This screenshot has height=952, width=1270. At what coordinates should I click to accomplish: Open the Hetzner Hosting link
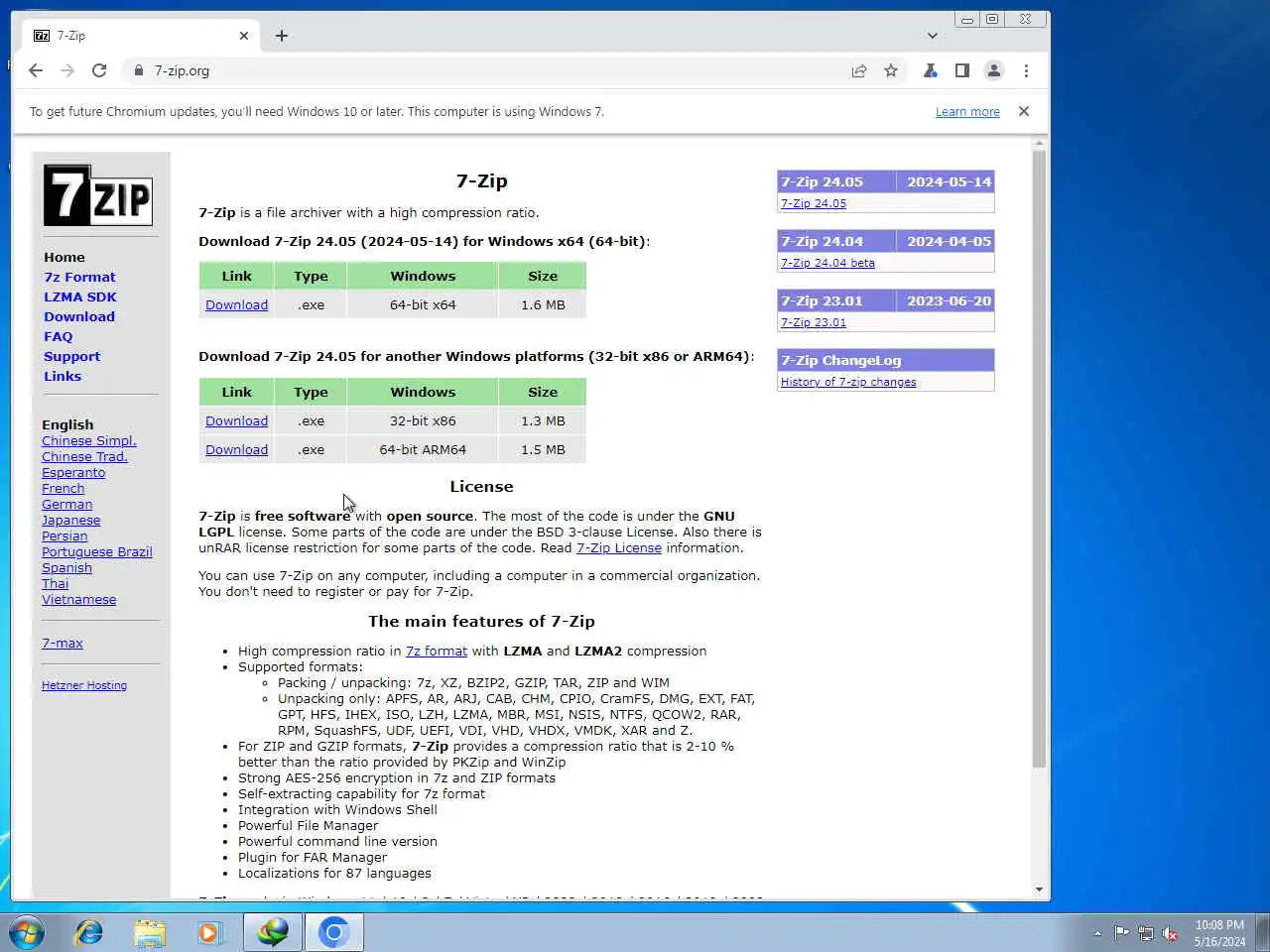(84, 685)
